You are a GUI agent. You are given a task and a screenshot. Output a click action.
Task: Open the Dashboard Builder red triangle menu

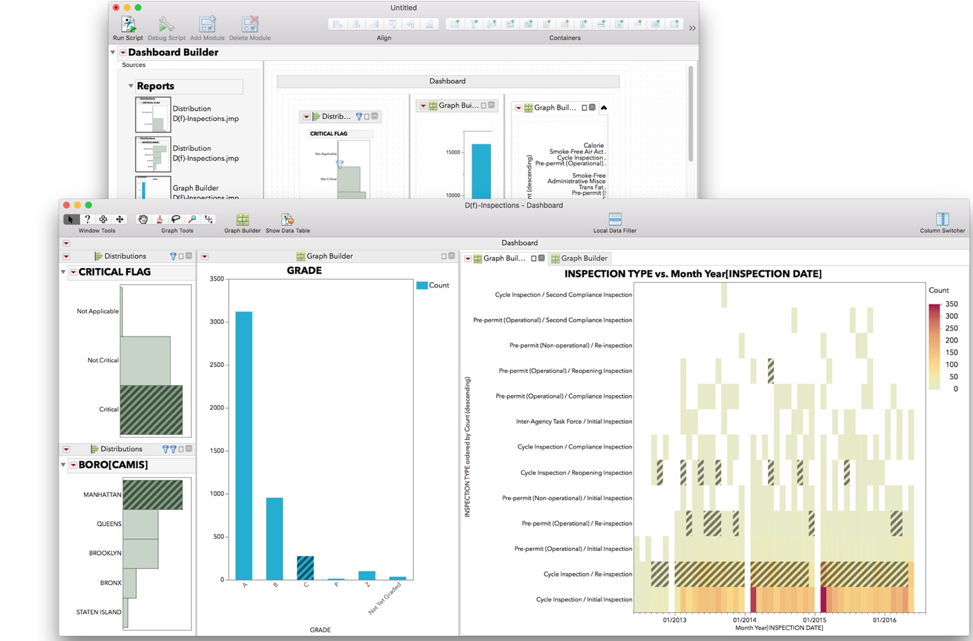[123, 53]
